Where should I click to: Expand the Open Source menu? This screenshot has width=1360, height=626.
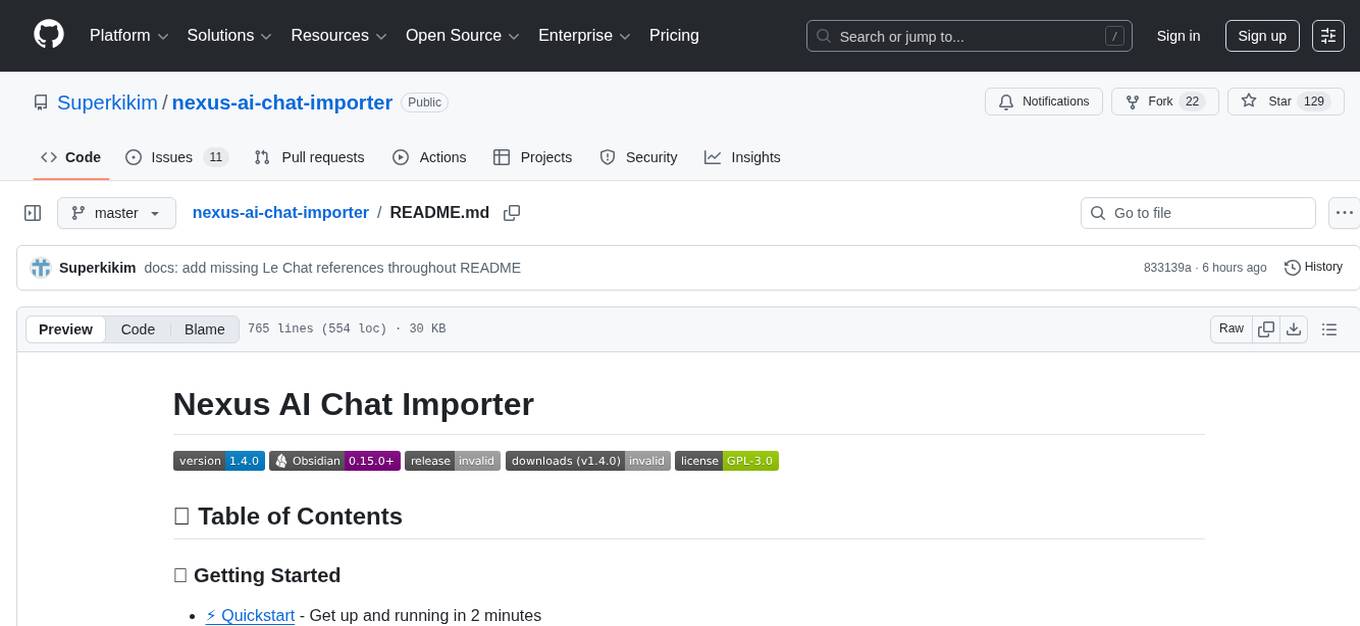click(462, 35)
